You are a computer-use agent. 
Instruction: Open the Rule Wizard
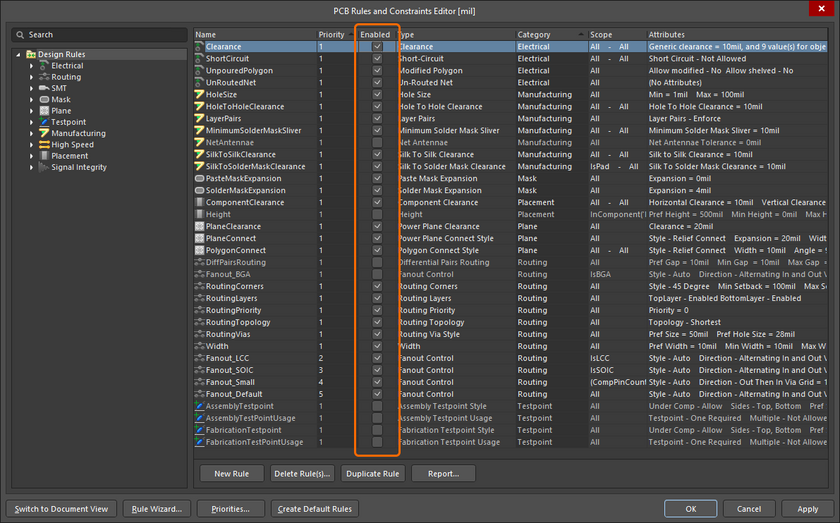pyautogui.click(x=158, y=509)
